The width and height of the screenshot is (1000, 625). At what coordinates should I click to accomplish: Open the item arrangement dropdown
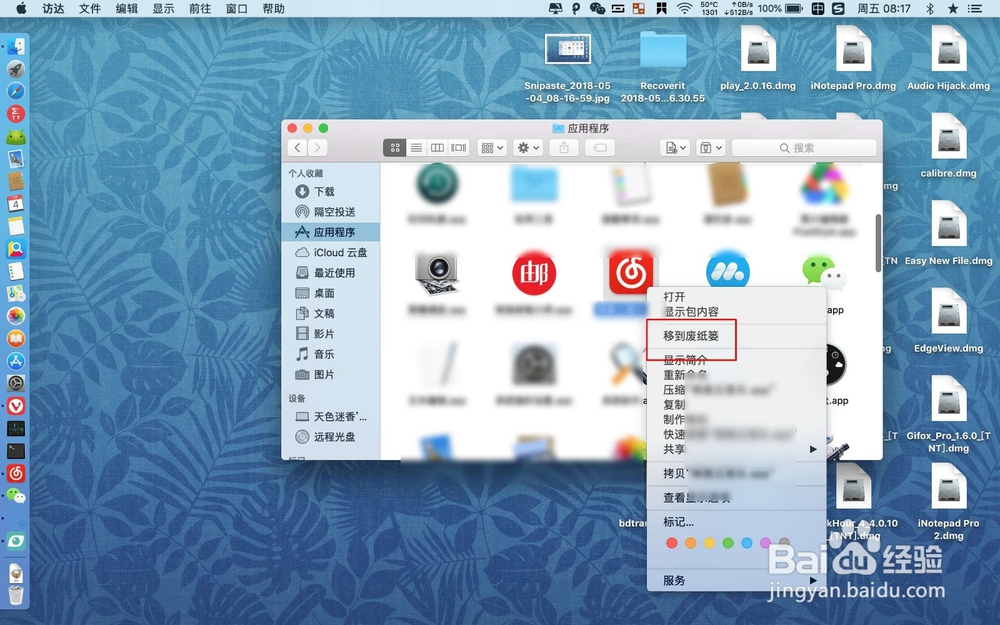(x=492, y=148)
